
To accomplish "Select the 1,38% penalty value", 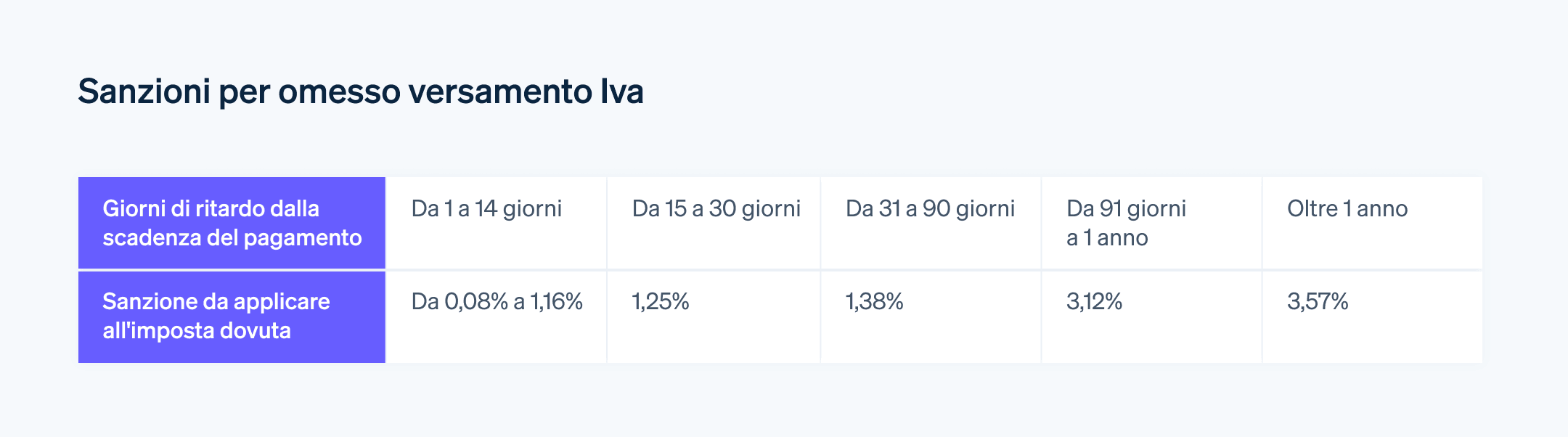I will pyautogui.click(x=875, y=301).
